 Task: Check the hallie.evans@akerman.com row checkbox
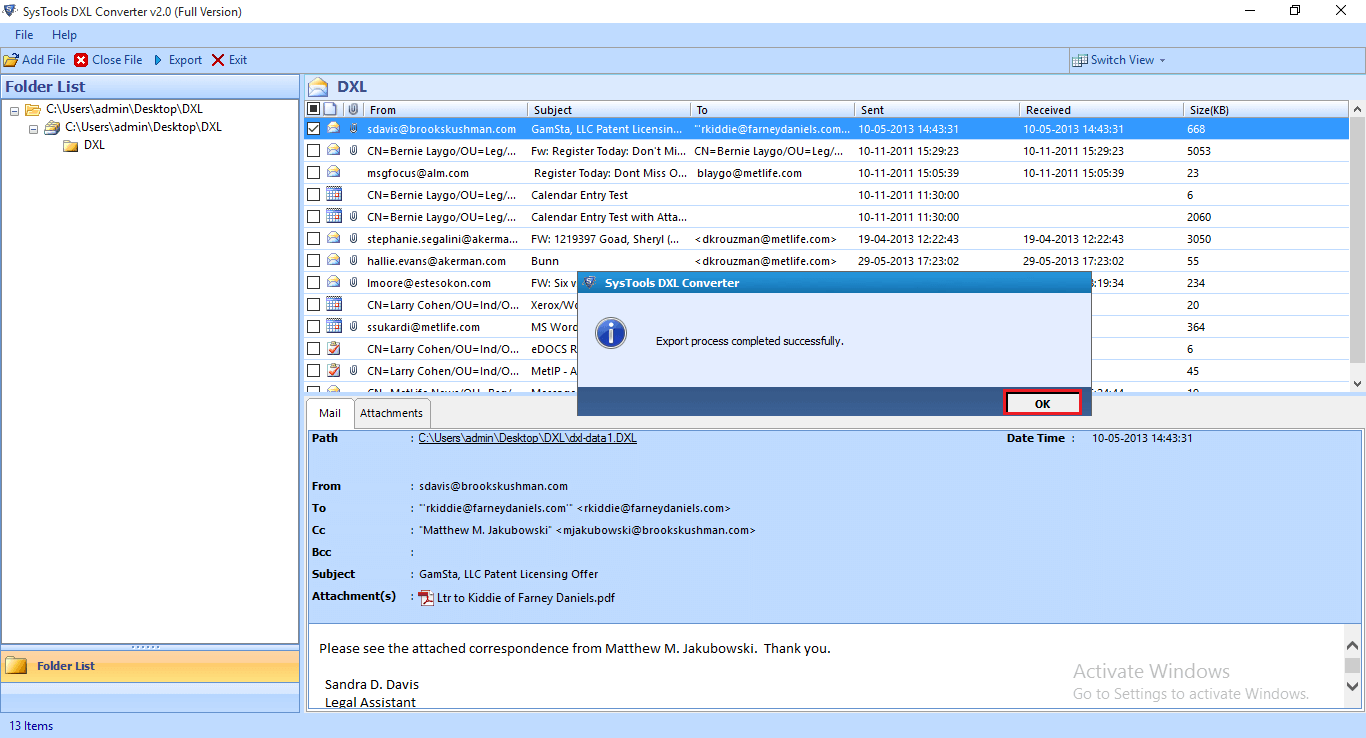(x=313, y=261)
